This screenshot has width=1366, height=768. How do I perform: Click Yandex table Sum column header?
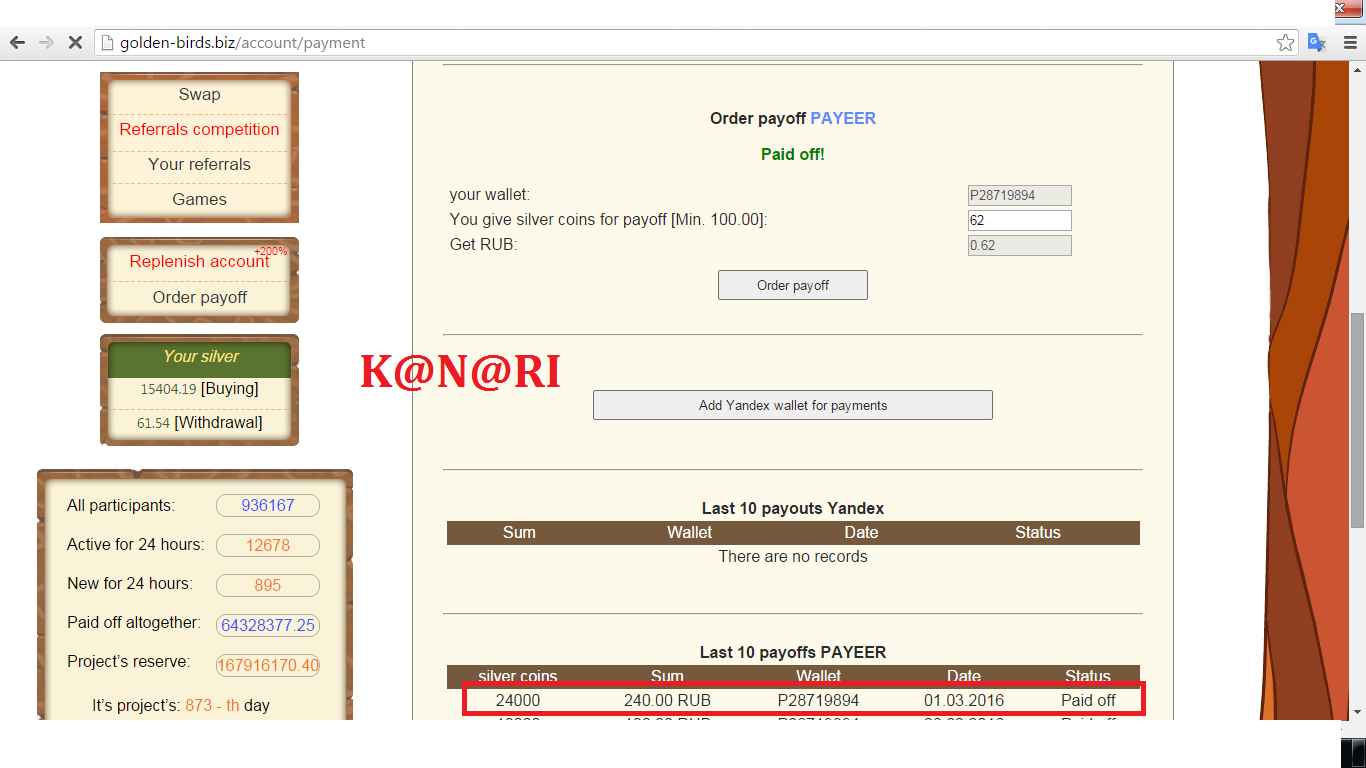[519, 532]
